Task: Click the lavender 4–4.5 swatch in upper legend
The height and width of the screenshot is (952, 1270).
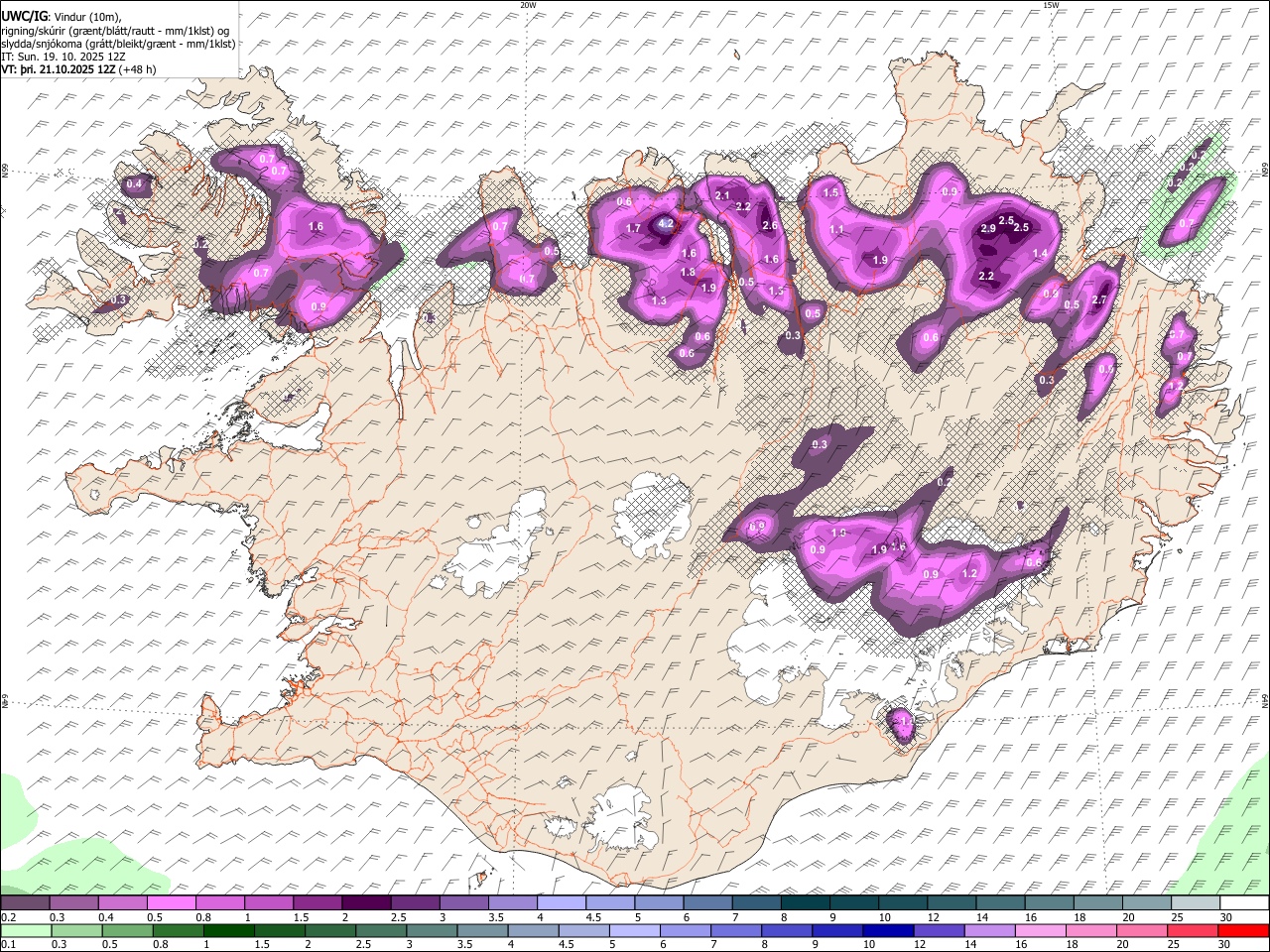Action: (x=562, y=902)
